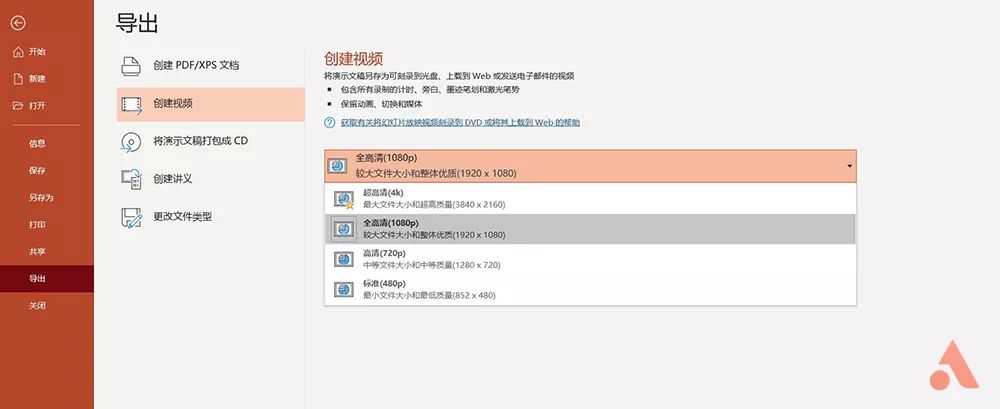The image size is (1000, 409).
Task: Click the 创建视频 red heading text
Action: pyautogui.click(x=353, y=59)
